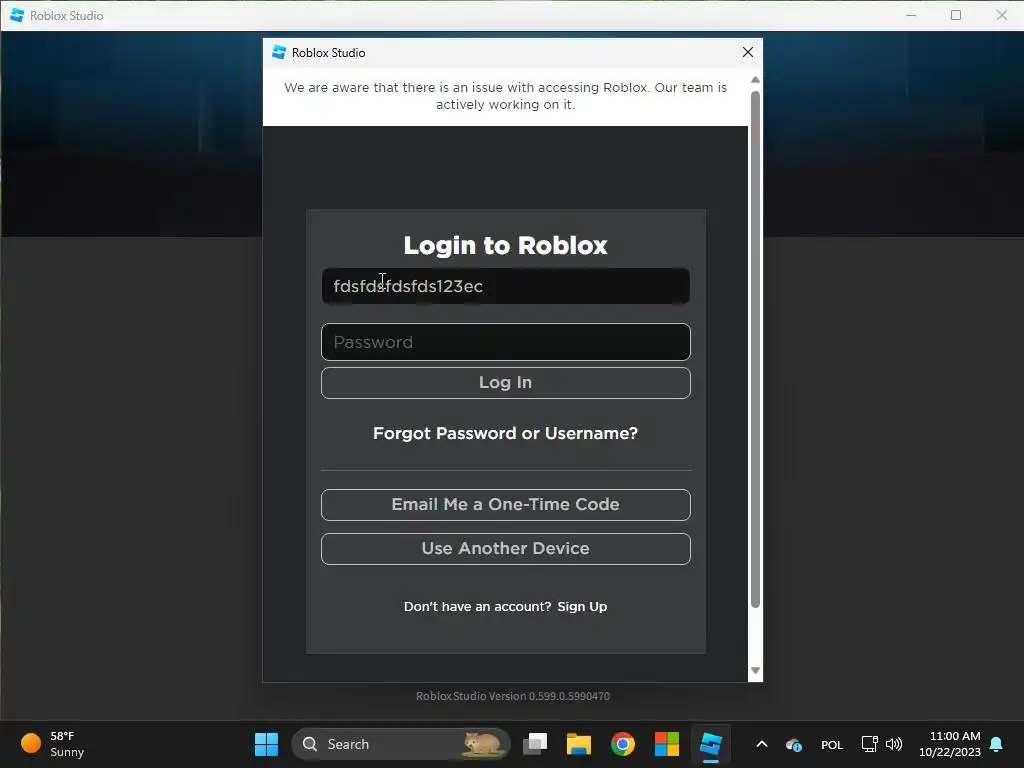
Task: Open Task View from the taskbar
Action: (x=535, y=744)
